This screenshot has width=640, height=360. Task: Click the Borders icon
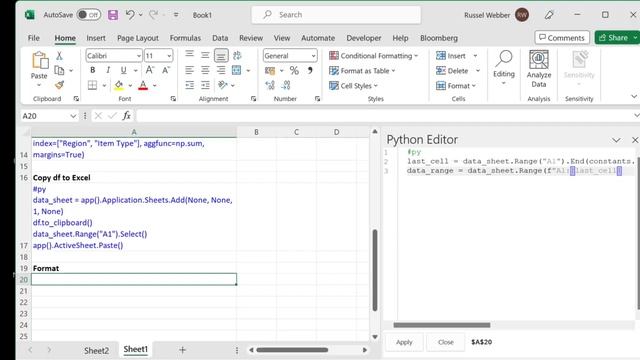93,85
